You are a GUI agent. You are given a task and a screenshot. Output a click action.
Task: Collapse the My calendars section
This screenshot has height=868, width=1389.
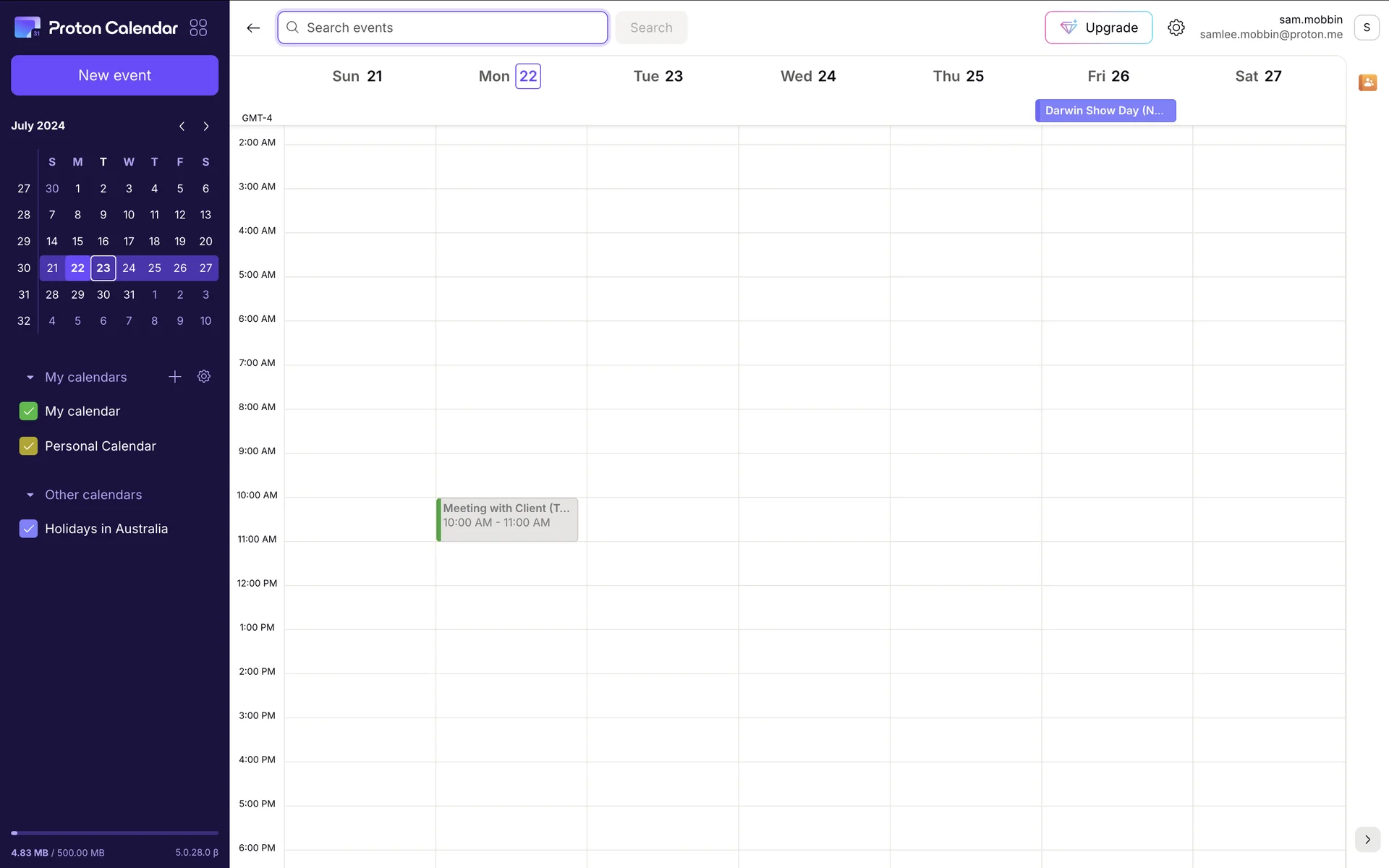click(30, 378)
